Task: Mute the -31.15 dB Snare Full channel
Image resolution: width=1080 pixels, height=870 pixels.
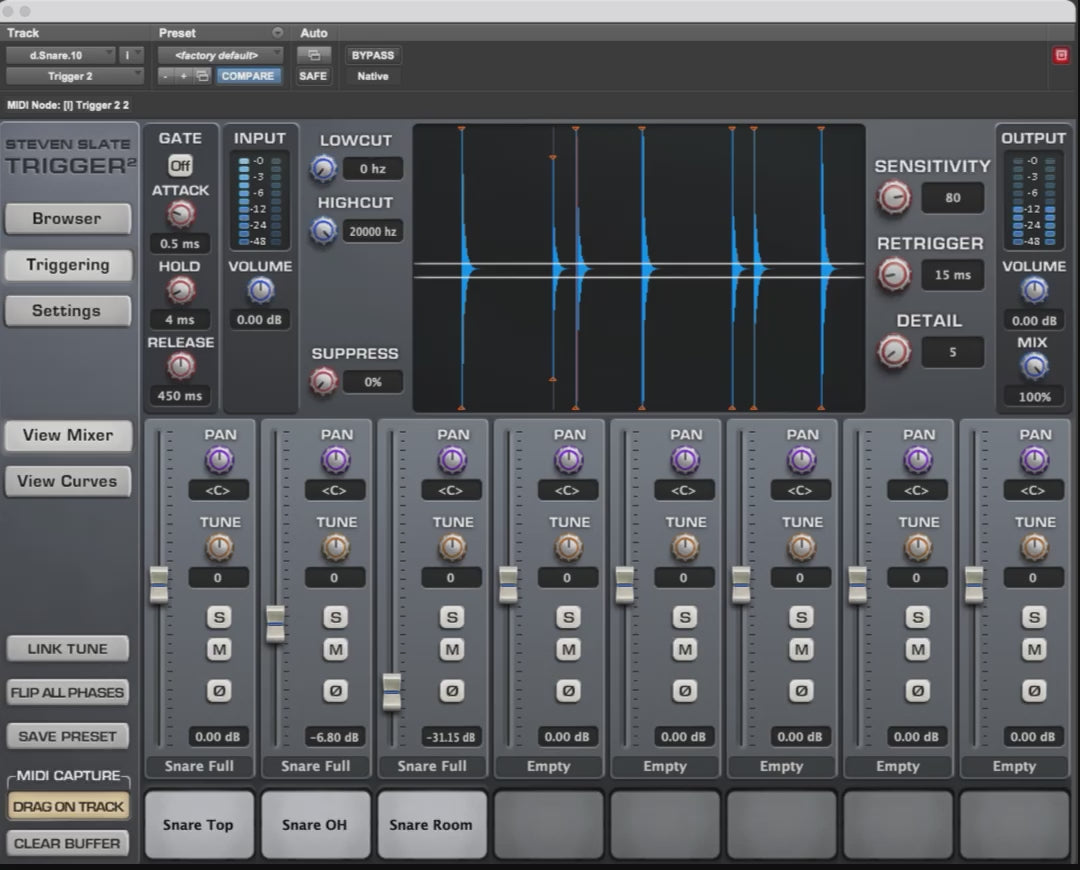Action: click(x=452, y=650)
